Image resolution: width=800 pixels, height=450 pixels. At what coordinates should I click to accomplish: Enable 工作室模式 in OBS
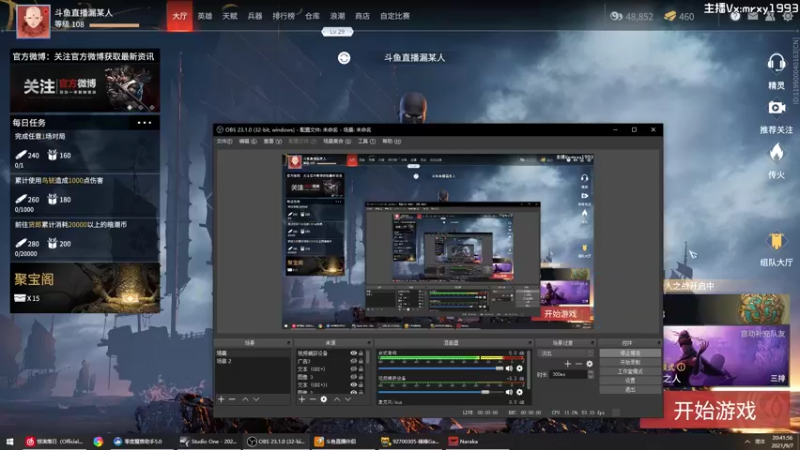pyautogui.click(x=630, y=371)
